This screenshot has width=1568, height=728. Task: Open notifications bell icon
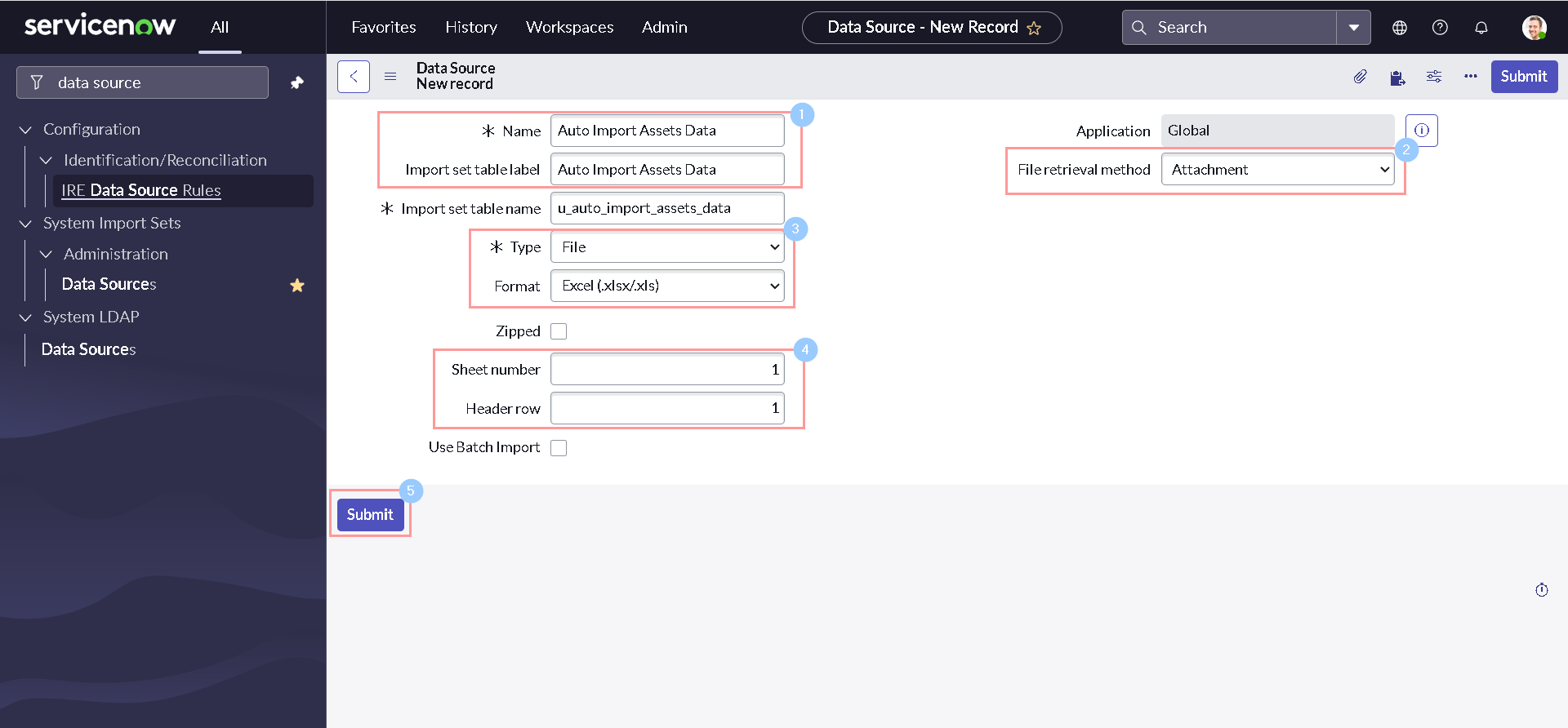1481,28
